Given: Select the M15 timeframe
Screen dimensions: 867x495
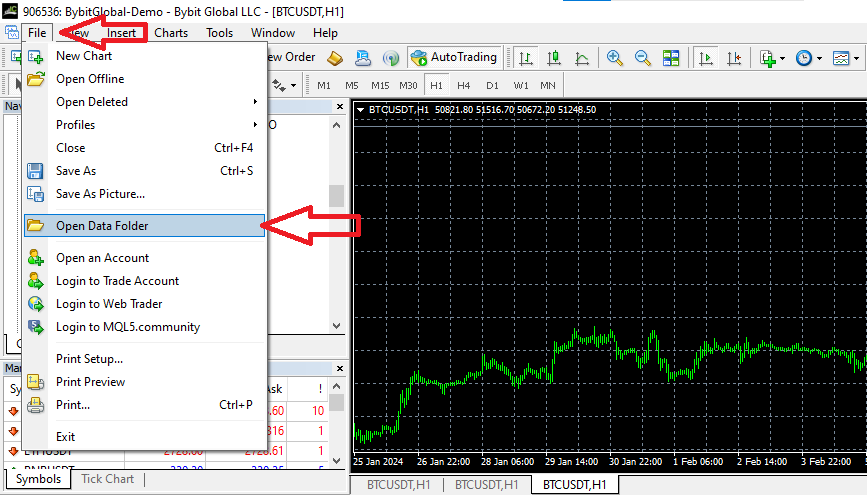Looking at the screenshot, I should 380,86.
